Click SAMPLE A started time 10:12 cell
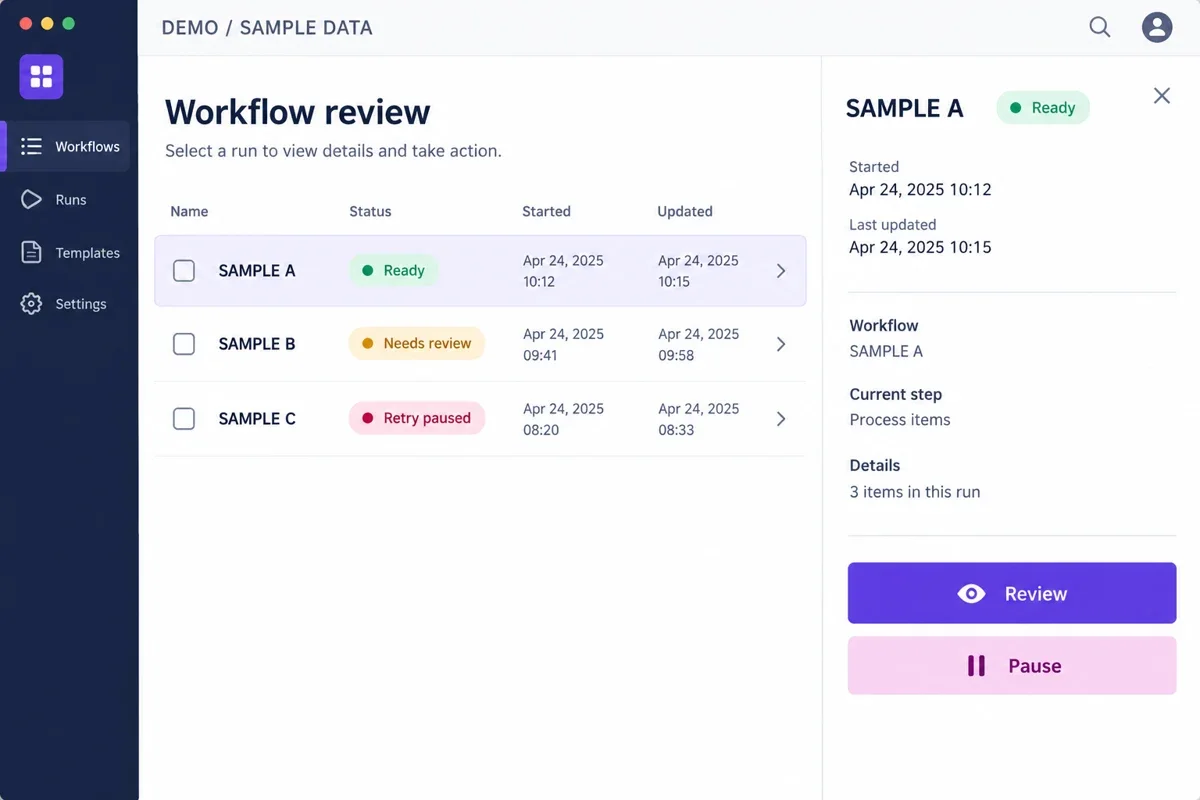The width and height of the screenshot is (1200, 800). point(563,271)
